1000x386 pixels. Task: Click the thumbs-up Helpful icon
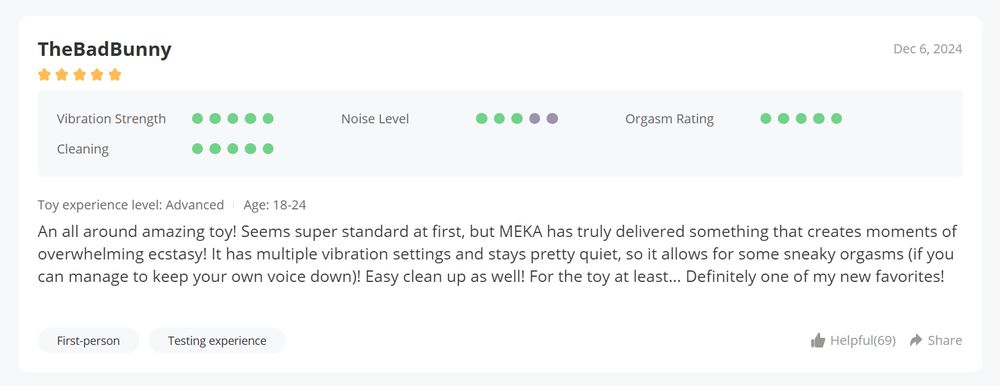tap(818, 340)
